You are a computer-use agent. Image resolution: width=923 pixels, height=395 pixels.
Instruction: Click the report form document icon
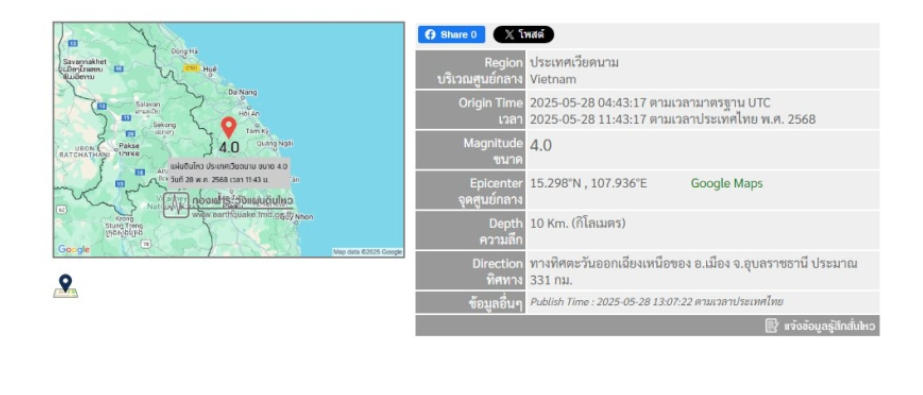coord(772,326)
